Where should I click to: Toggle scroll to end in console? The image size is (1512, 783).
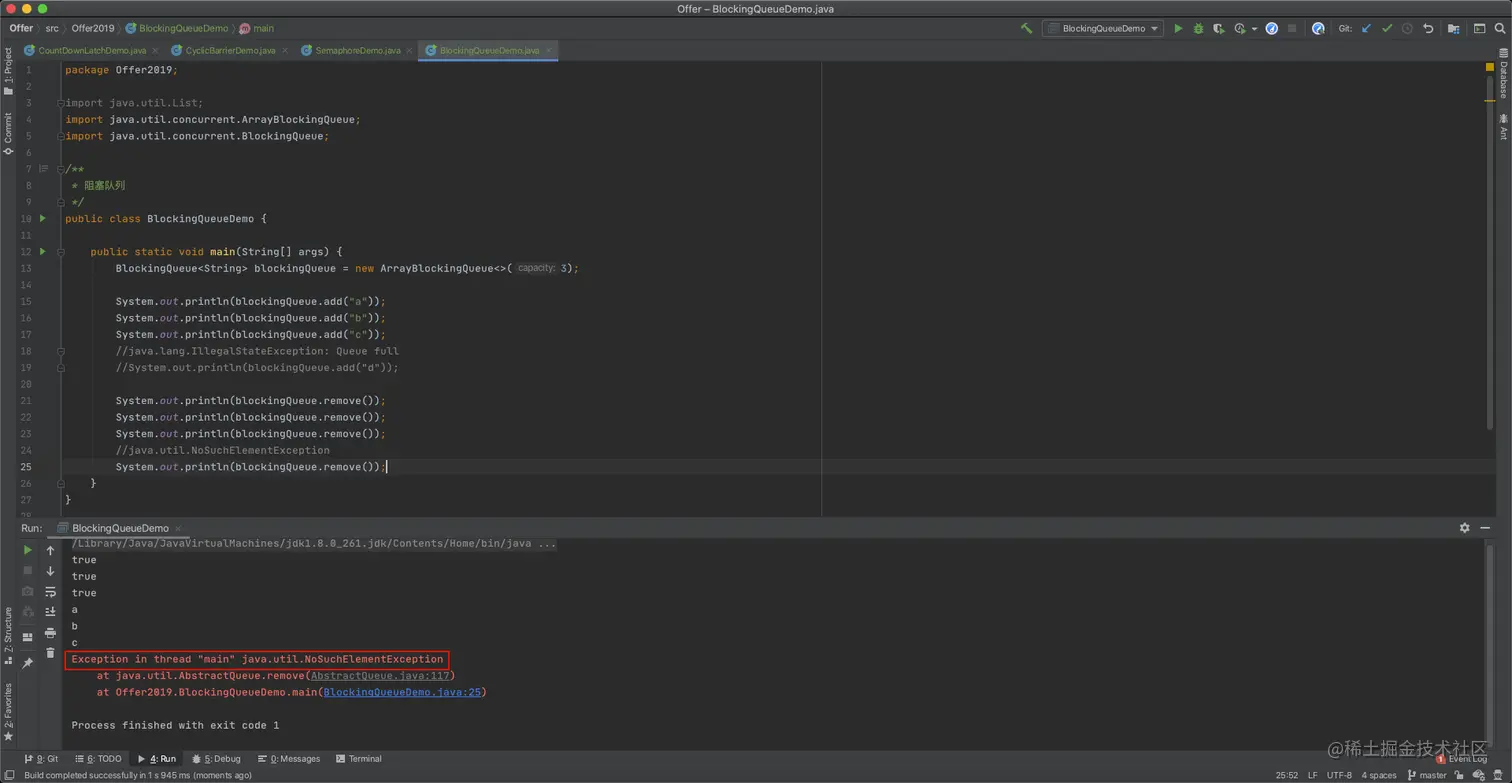50,612
